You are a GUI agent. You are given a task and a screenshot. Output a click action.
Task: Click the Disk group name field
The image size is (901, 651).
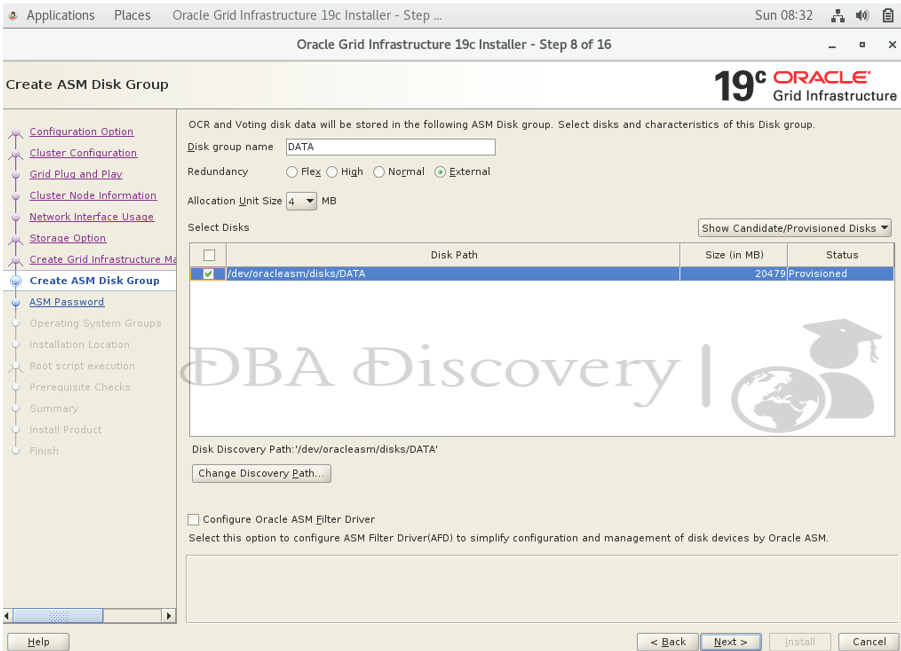click(x=391, y=147)
